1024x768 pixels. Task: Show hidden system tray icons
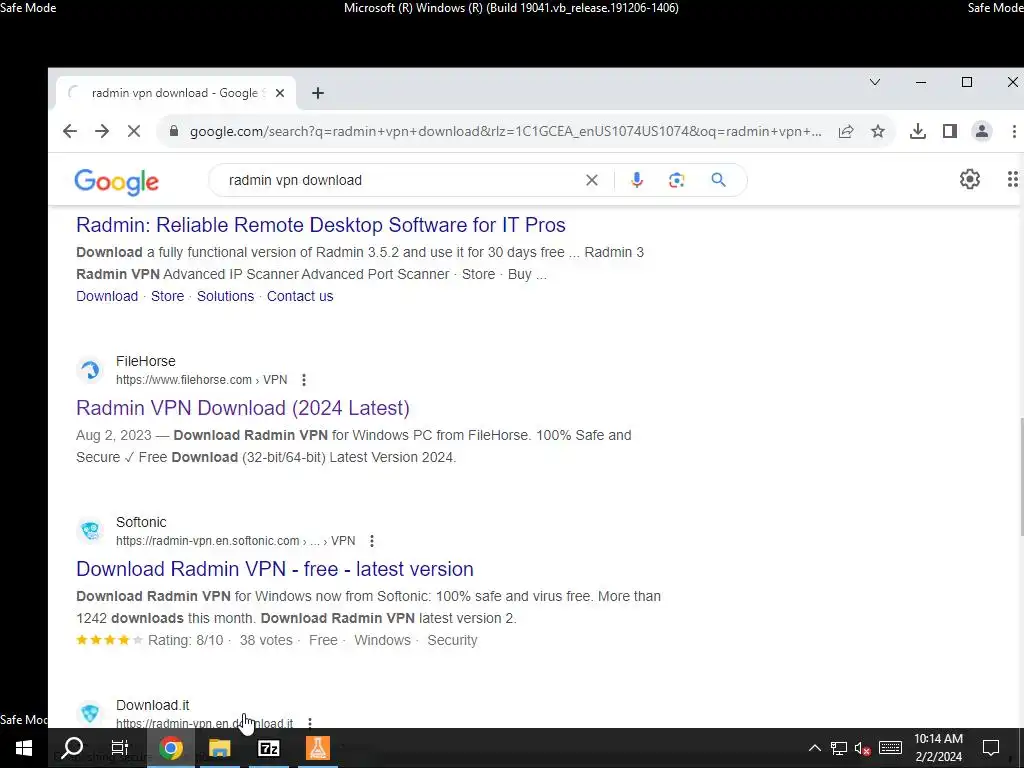click(814, 748)
